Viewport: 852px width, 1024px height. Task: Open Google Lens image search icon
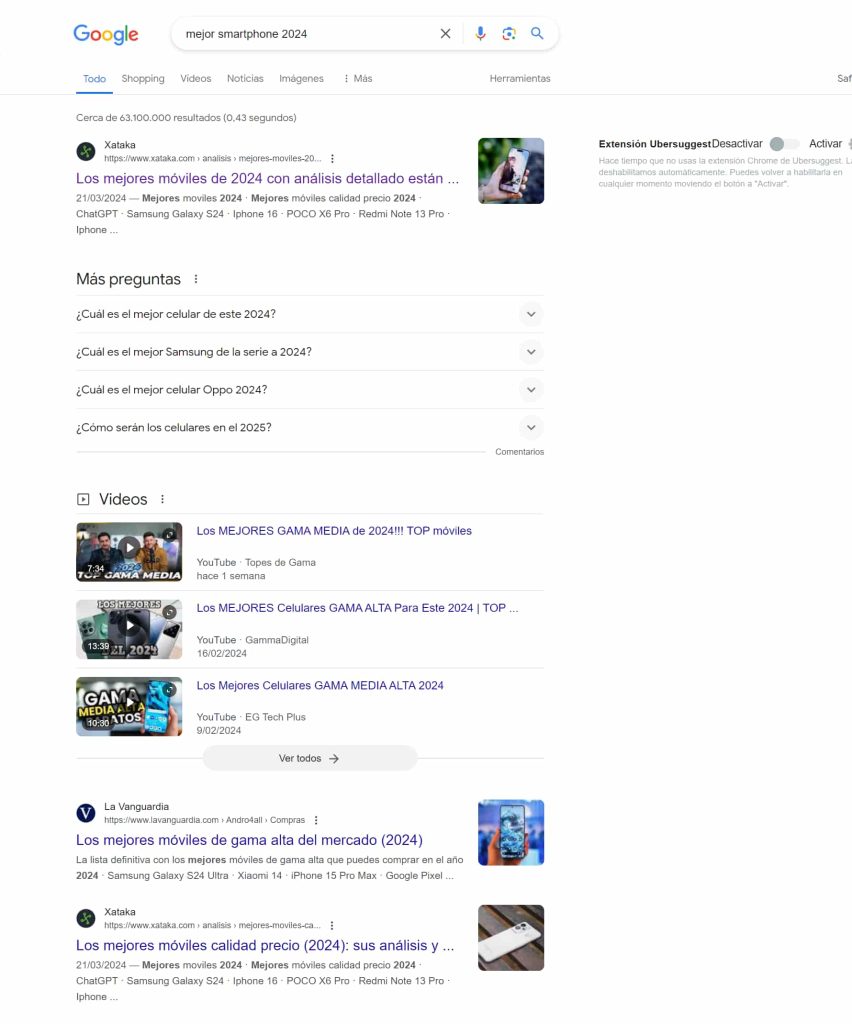coord(509,33)
